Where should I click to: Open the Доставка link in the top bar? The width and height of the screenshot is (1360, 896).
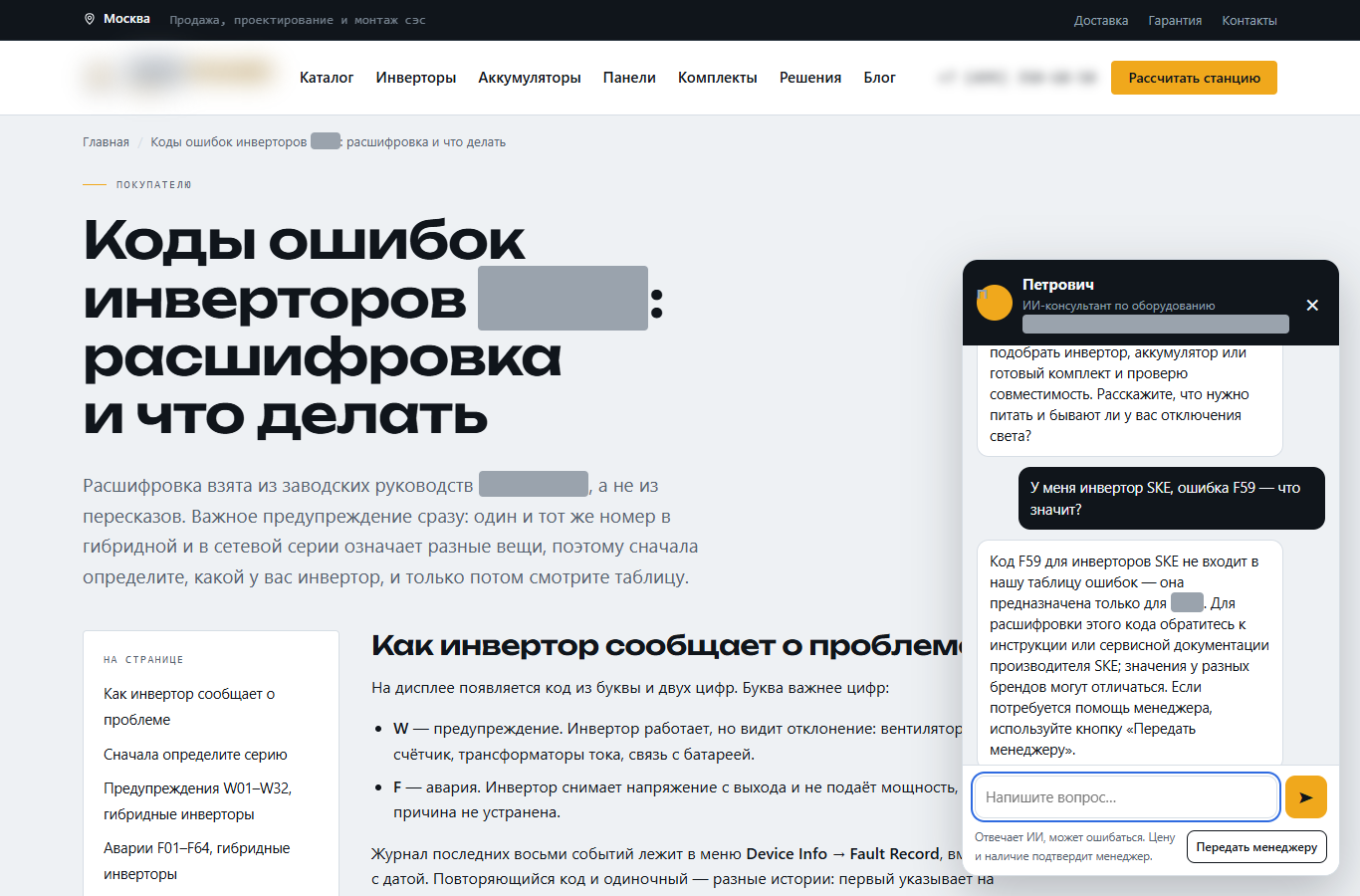1101,20
